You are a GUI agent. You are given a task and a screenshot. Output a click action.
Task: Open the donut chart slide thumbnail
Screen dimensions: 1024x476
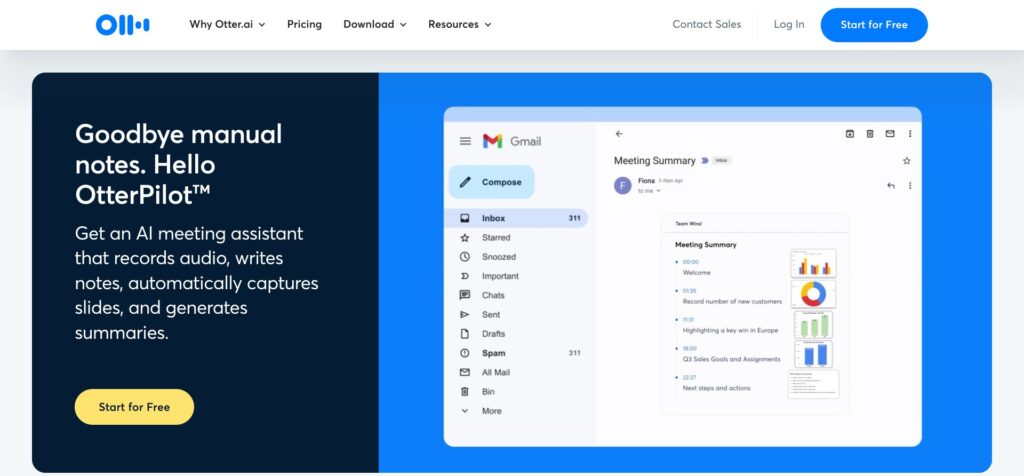[812, 294]
